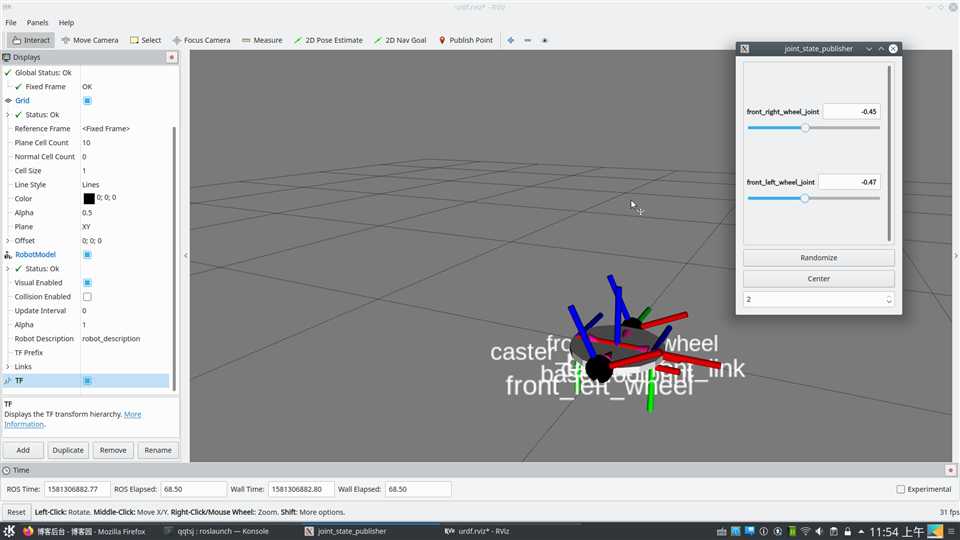Viewport: 960px width, 540px height.
Task: Open the toolbar options gear icon
Action: pyautogui.click(x=544, y=40)
